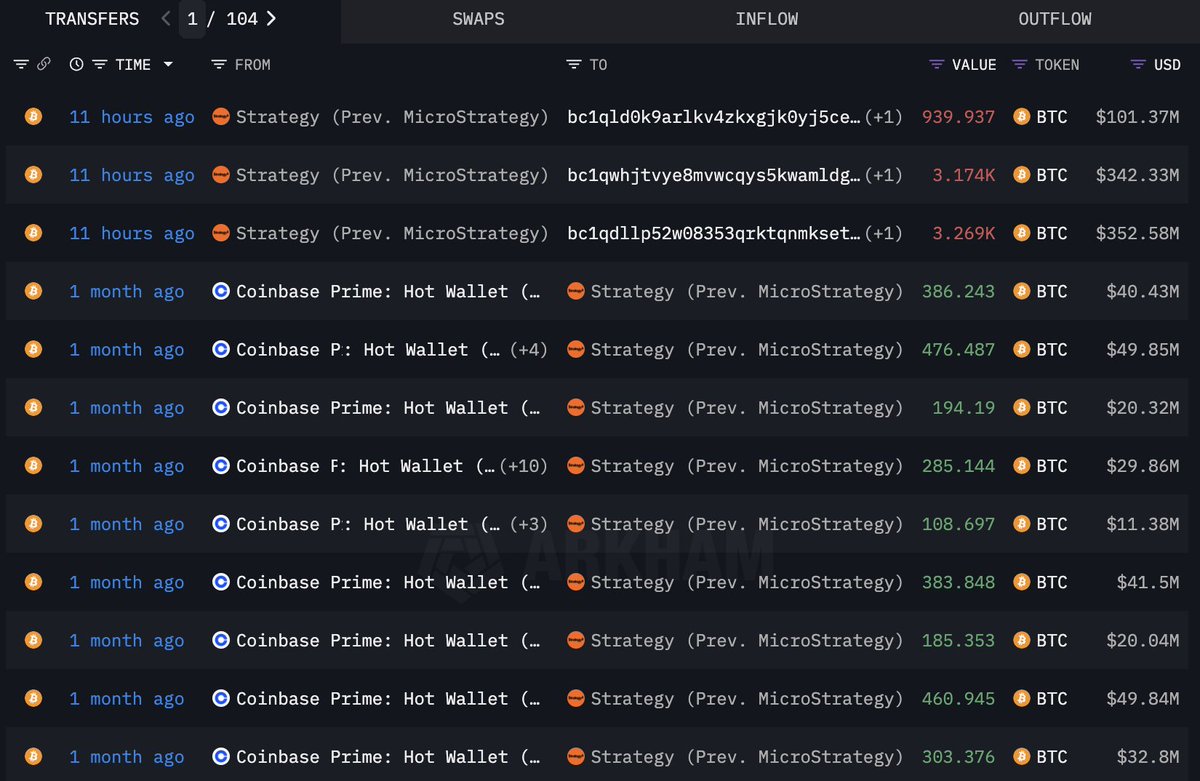1200x781 pixels.
Task: Expand +1 recipients on bc1qld0k9arlkv4 row
Action: point(884,117)
